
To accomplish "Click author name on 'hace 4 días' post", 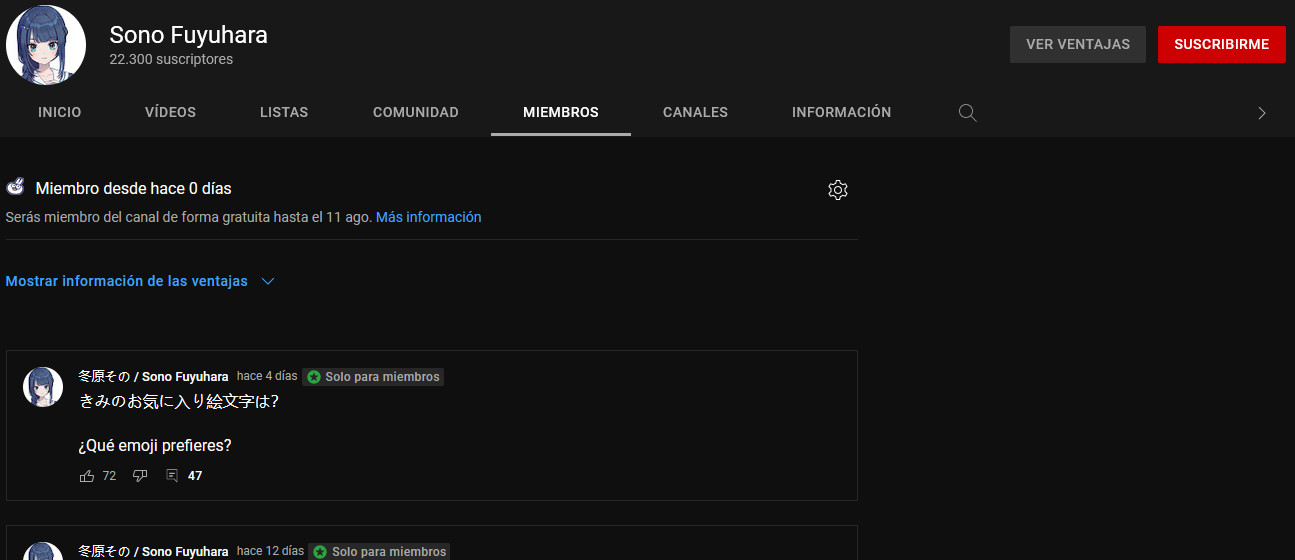I will coord(154,377).
